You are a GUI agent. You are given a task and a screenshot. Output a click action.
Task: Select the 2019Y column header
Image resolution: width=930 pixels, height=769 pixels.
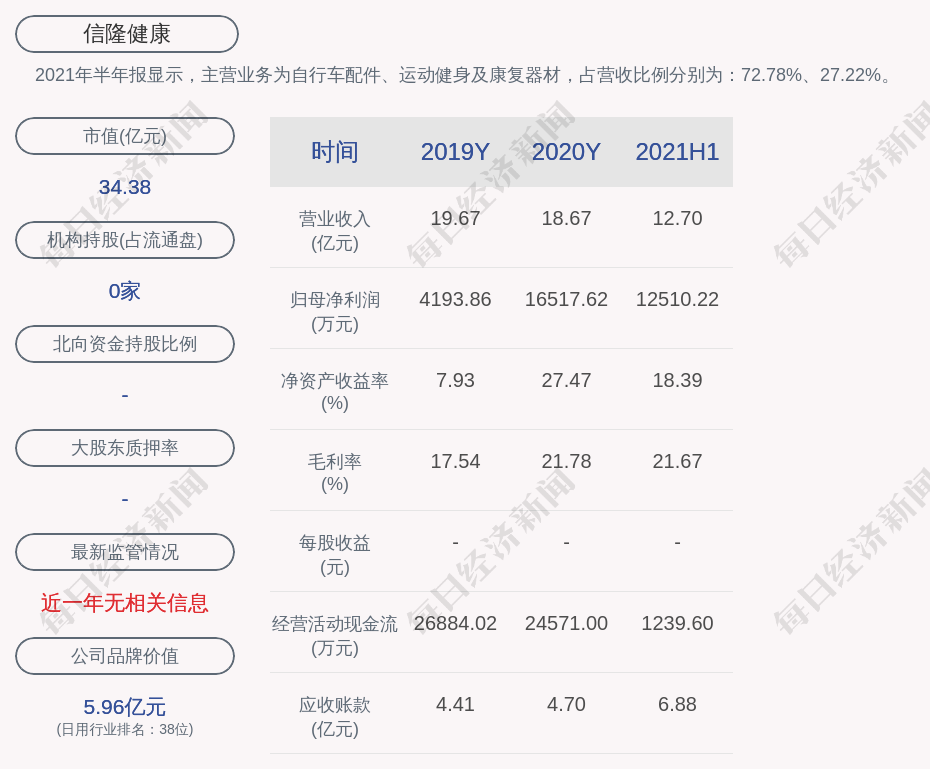455,152
